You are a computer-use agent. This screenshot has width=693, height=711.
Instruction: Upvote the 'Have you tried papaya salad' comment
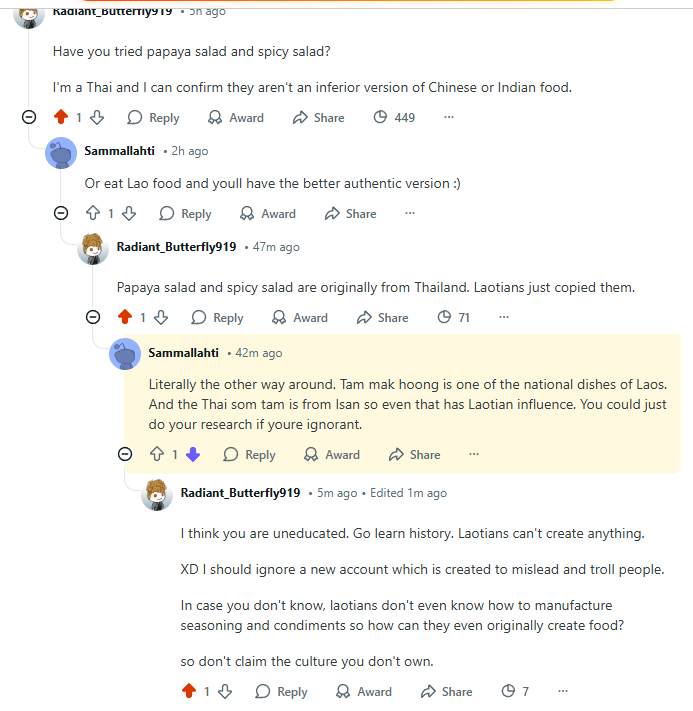59,118
